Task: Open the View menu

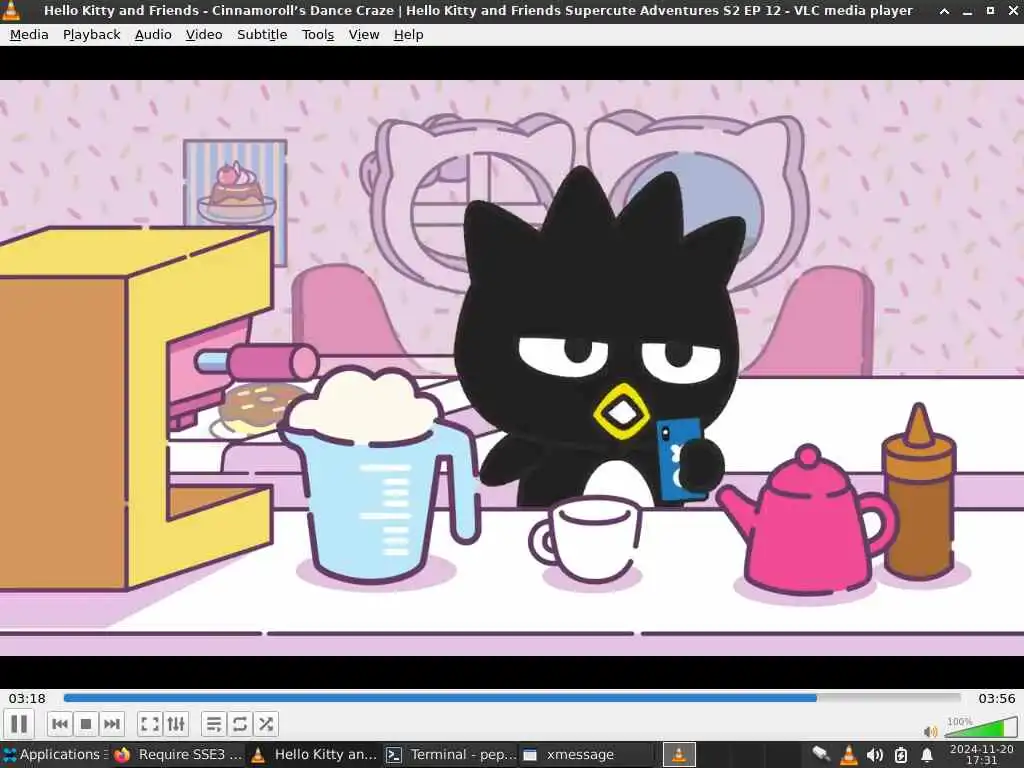Action: pyautogui.click(x=364, y=35)
